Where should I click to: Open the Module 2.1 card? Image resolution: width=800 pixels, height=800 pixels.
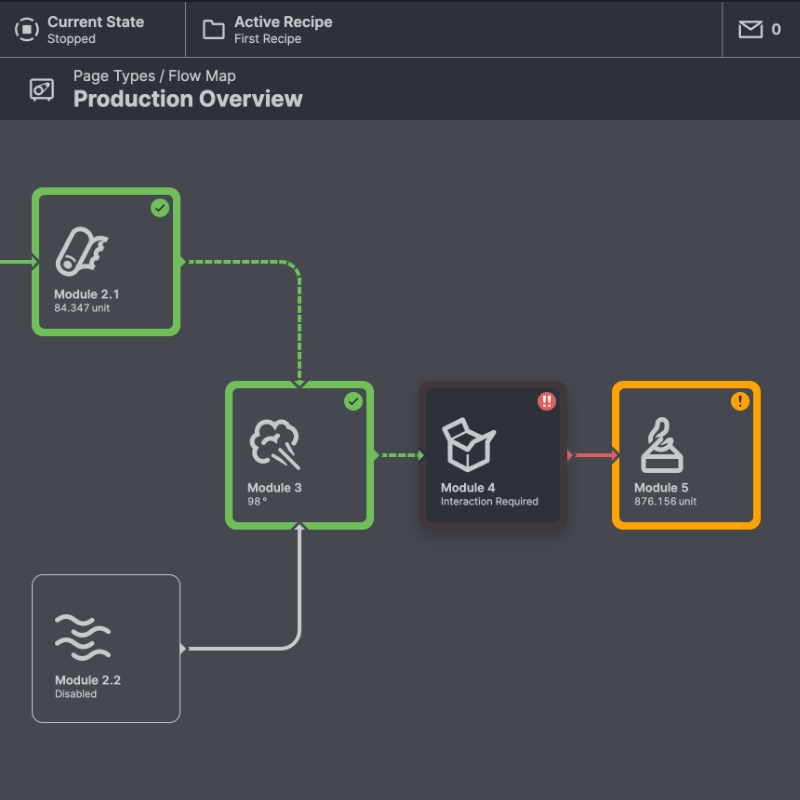pyautogui.click(x=106, y=262)
